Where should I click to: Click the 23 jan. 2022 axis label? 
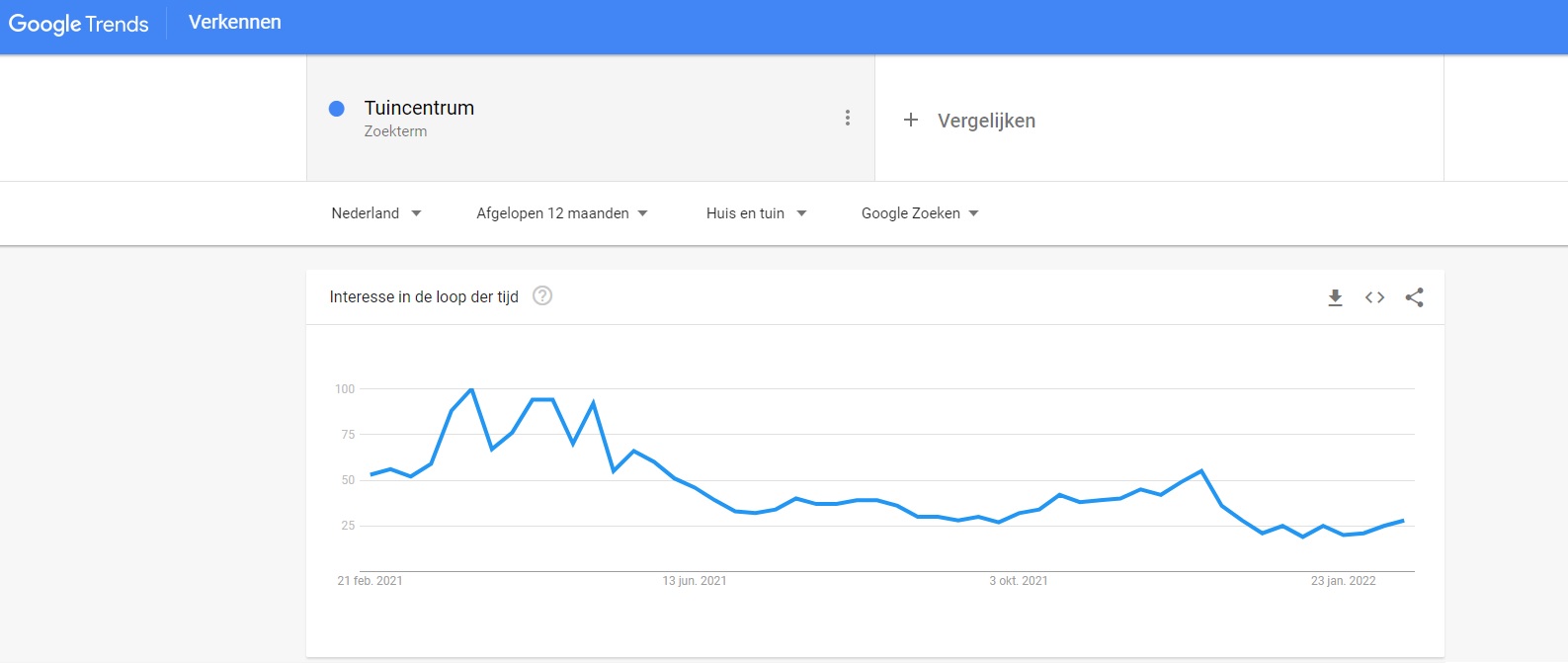tap(1343, 581)
